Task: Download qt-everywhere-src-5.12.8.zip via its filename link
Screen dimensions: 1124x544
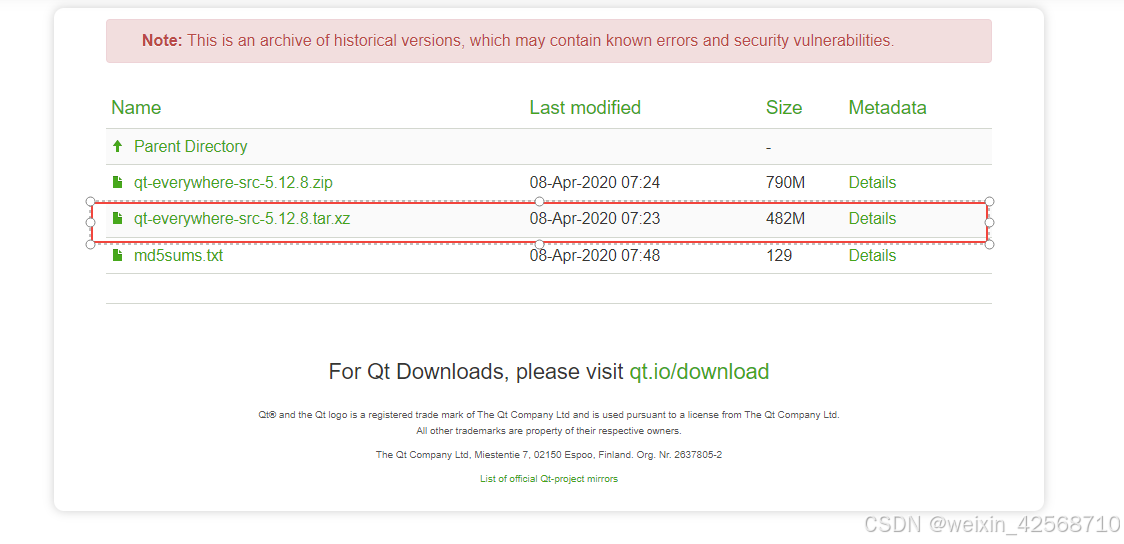Action: point(233,183)
